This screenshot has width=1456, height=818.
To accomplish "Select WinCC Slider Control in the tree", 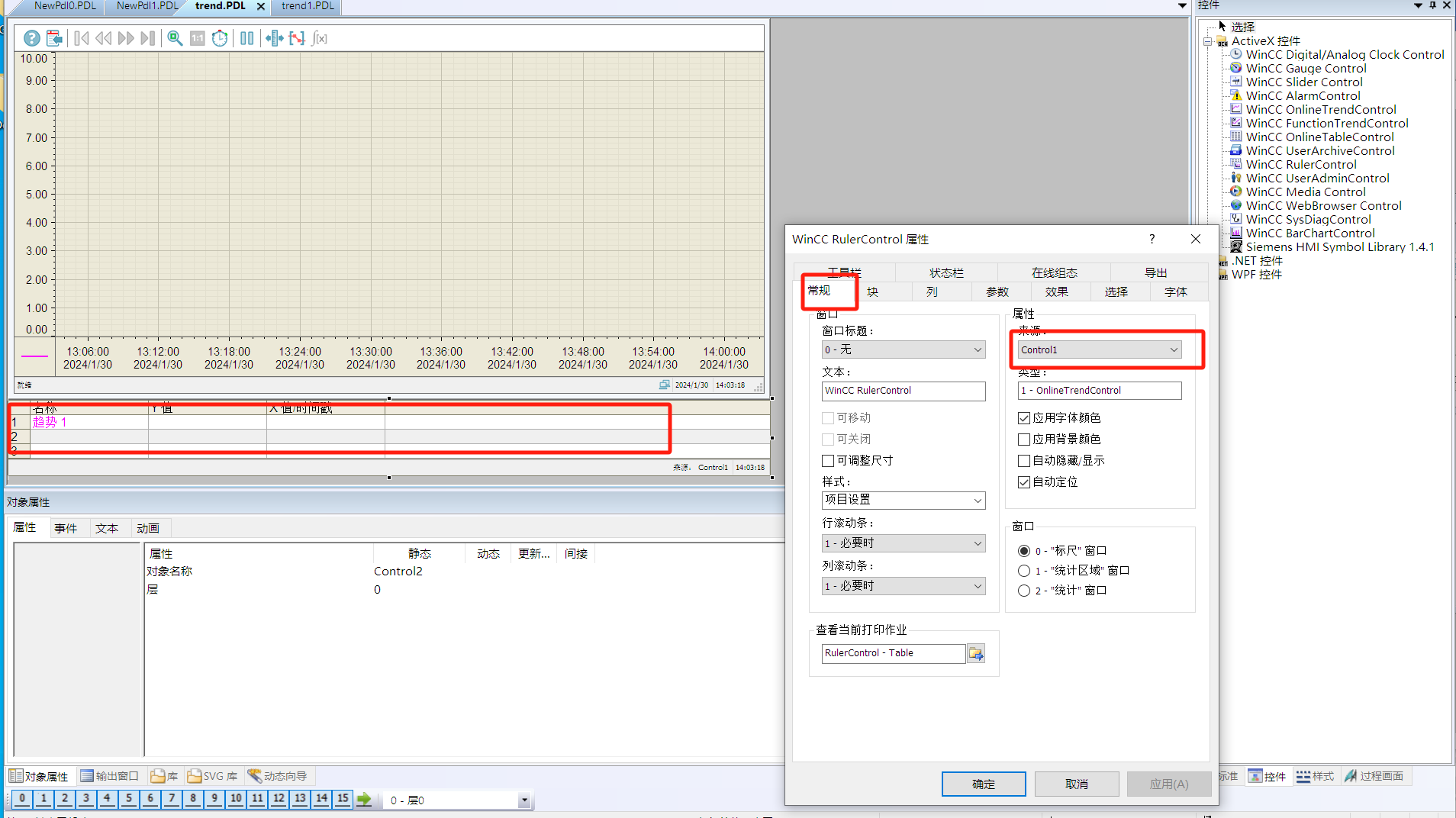I will [x=1304, y=82].
